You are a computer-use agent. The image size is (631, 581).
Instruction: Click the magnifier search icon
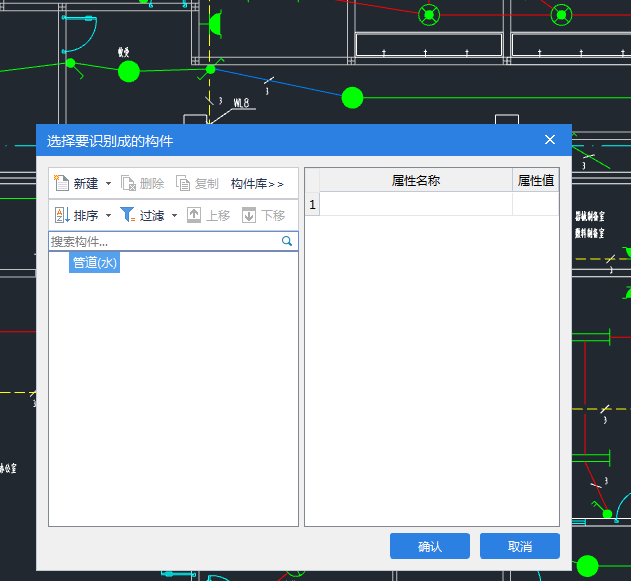(287, 241)
